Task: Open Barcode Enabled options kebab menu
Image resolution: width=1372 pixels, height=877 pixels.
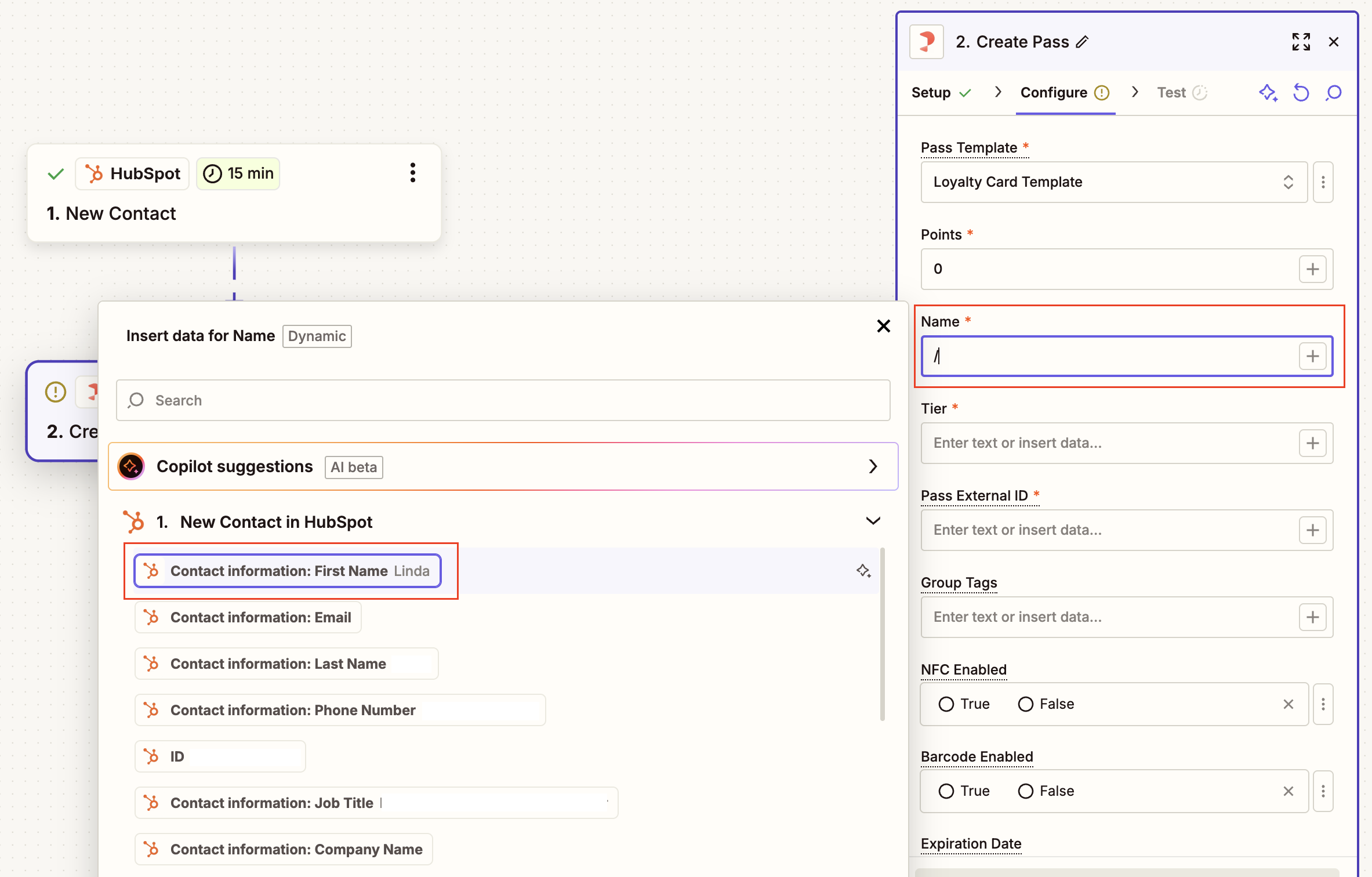Action: (x=1323, y=791)
